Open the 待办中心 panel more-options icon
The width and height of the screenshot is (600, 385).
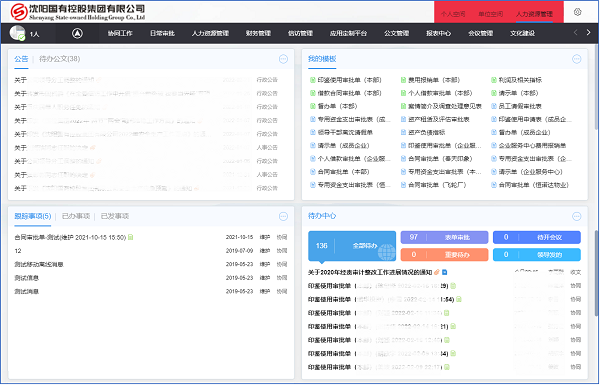coord(577,217)
